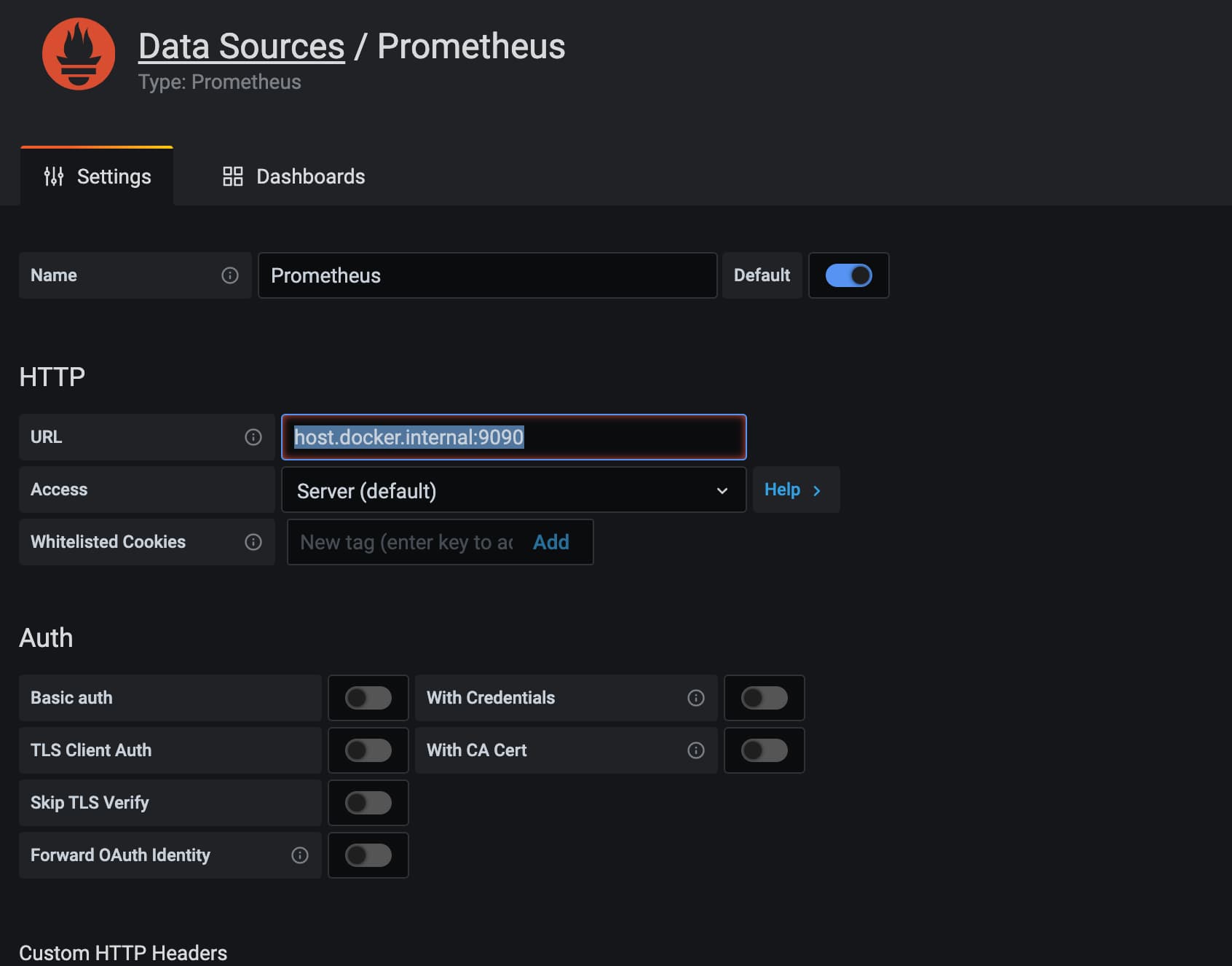Viewport: 1232px width, 966px height.
Task: Click the Custom HTTP Headers heading
Action: coord(123,953)
